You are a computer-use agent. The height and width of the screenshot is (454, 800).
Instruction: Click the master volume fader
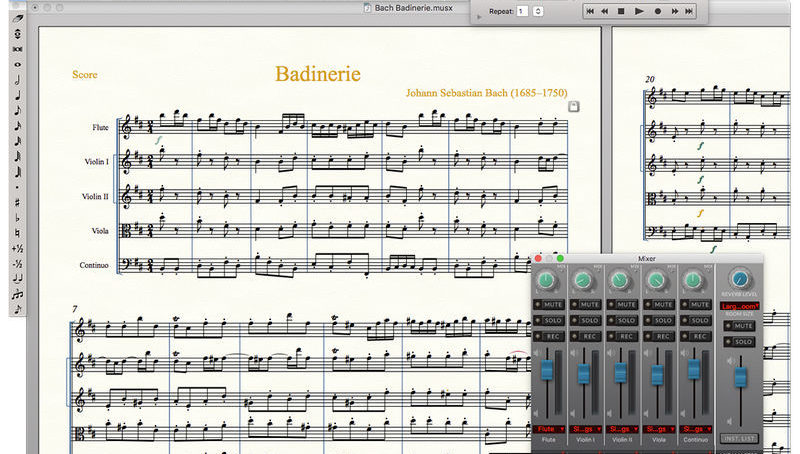click(740, 377)
